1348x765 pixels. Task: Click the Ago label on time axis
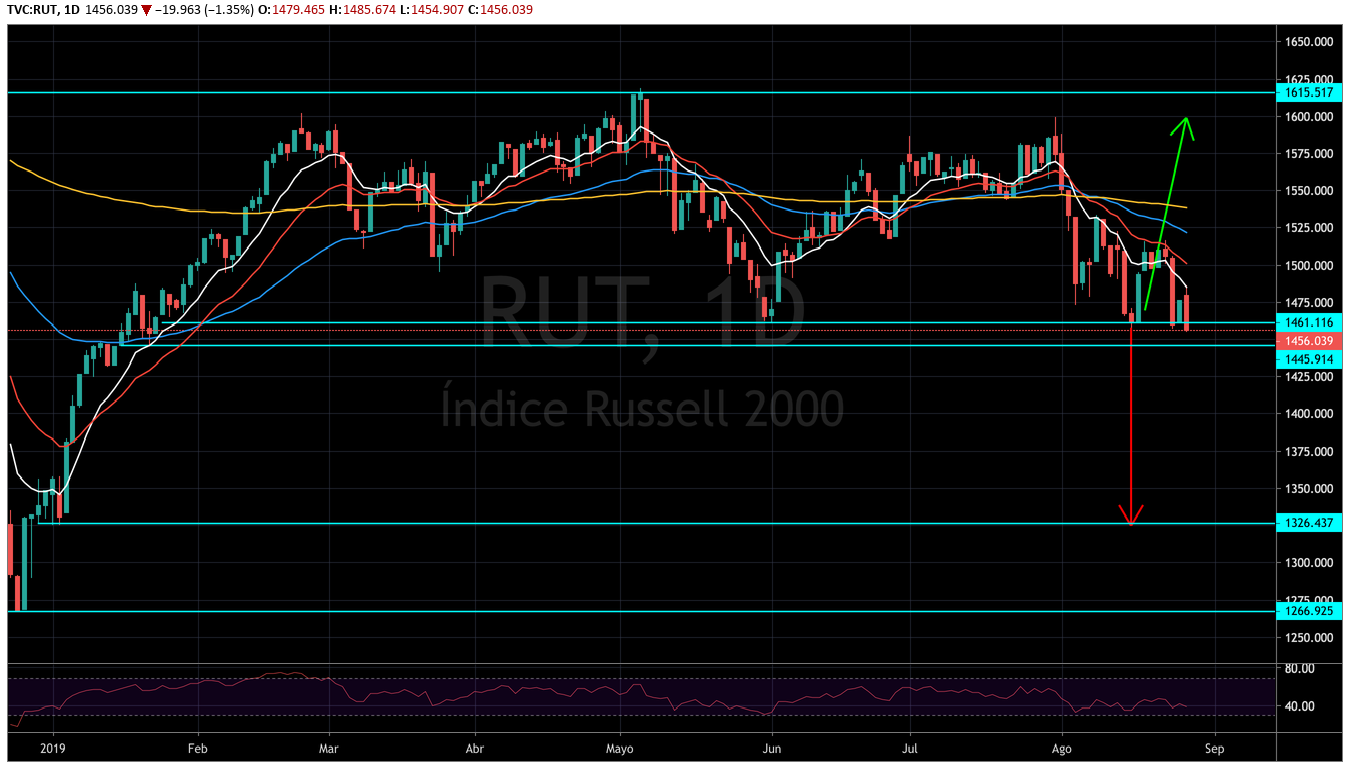(x=1061, y=748)
